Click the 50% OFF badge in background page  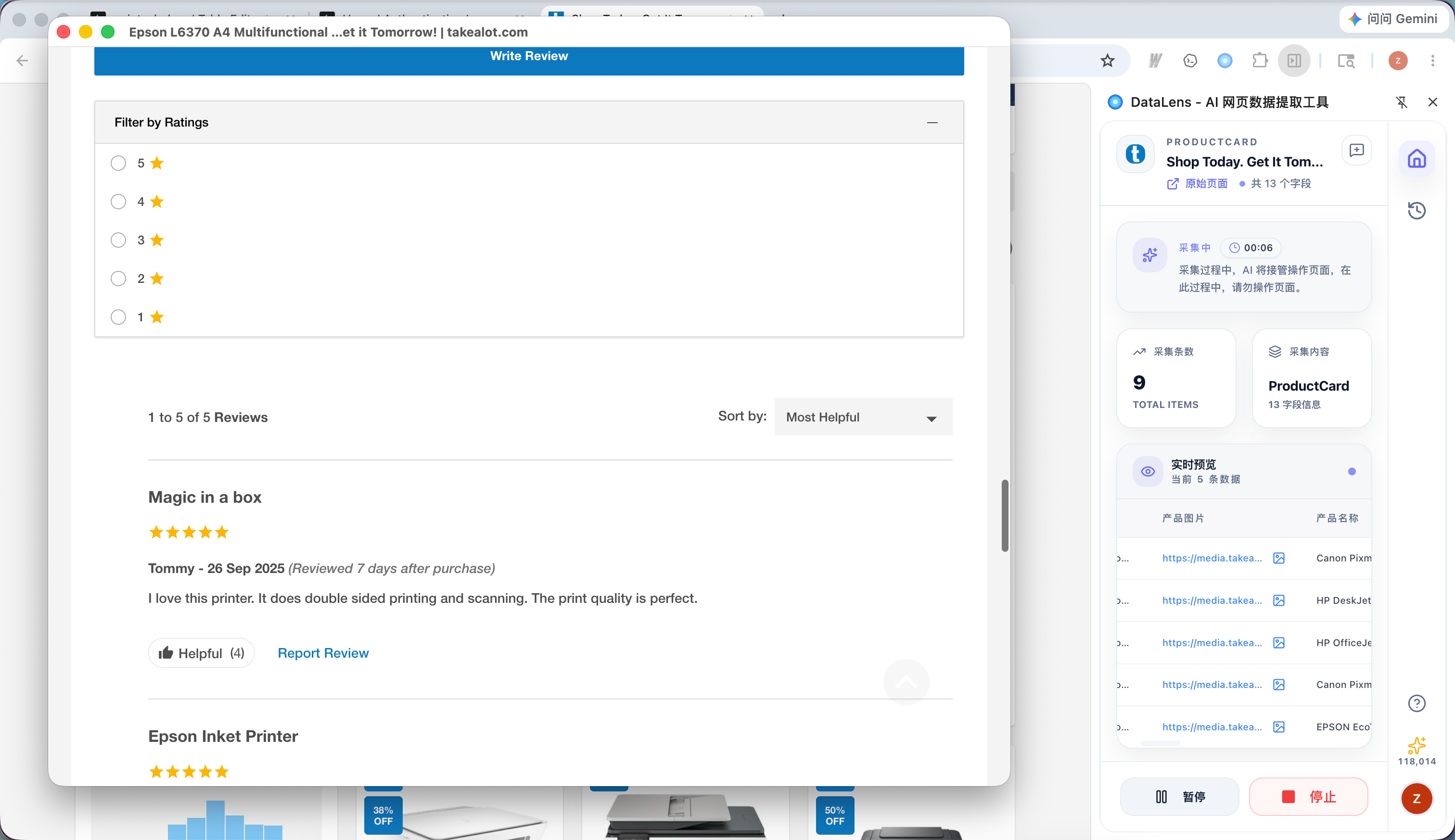[834, 815]
